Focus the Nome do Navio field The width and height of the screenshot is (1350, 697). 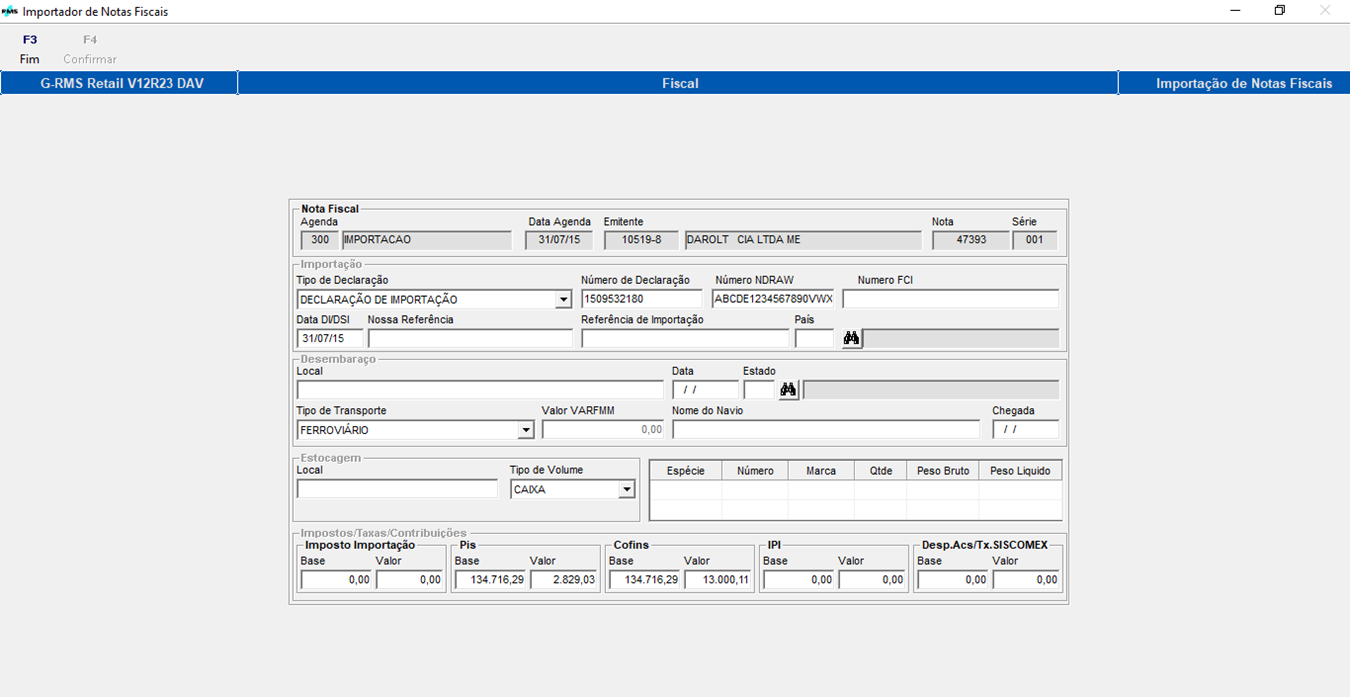826,430
